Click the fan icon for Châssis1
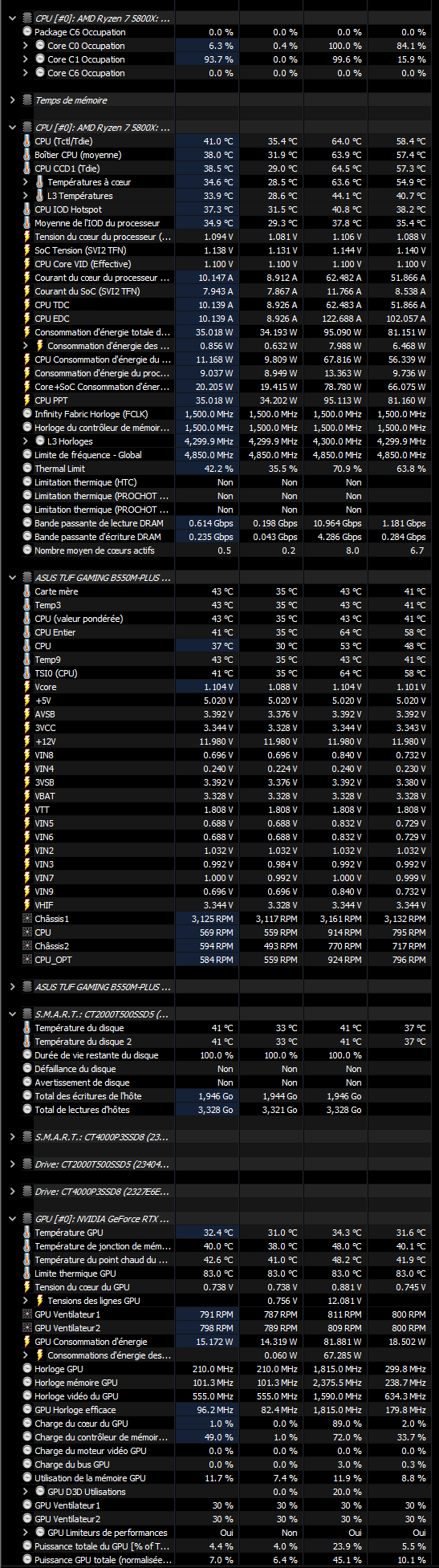The image size is (439, 1568). point(27,919)
